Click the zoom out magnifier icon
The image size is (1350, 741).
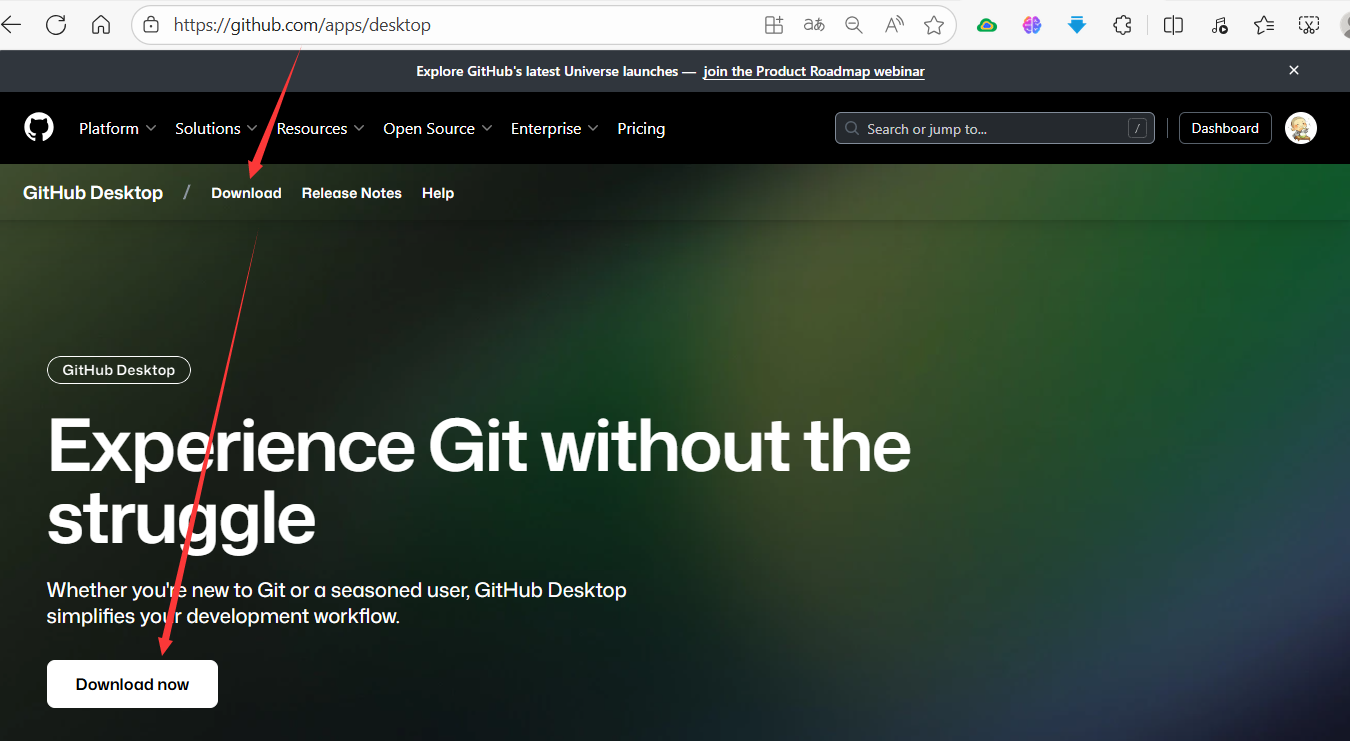(x=854, y=25)
